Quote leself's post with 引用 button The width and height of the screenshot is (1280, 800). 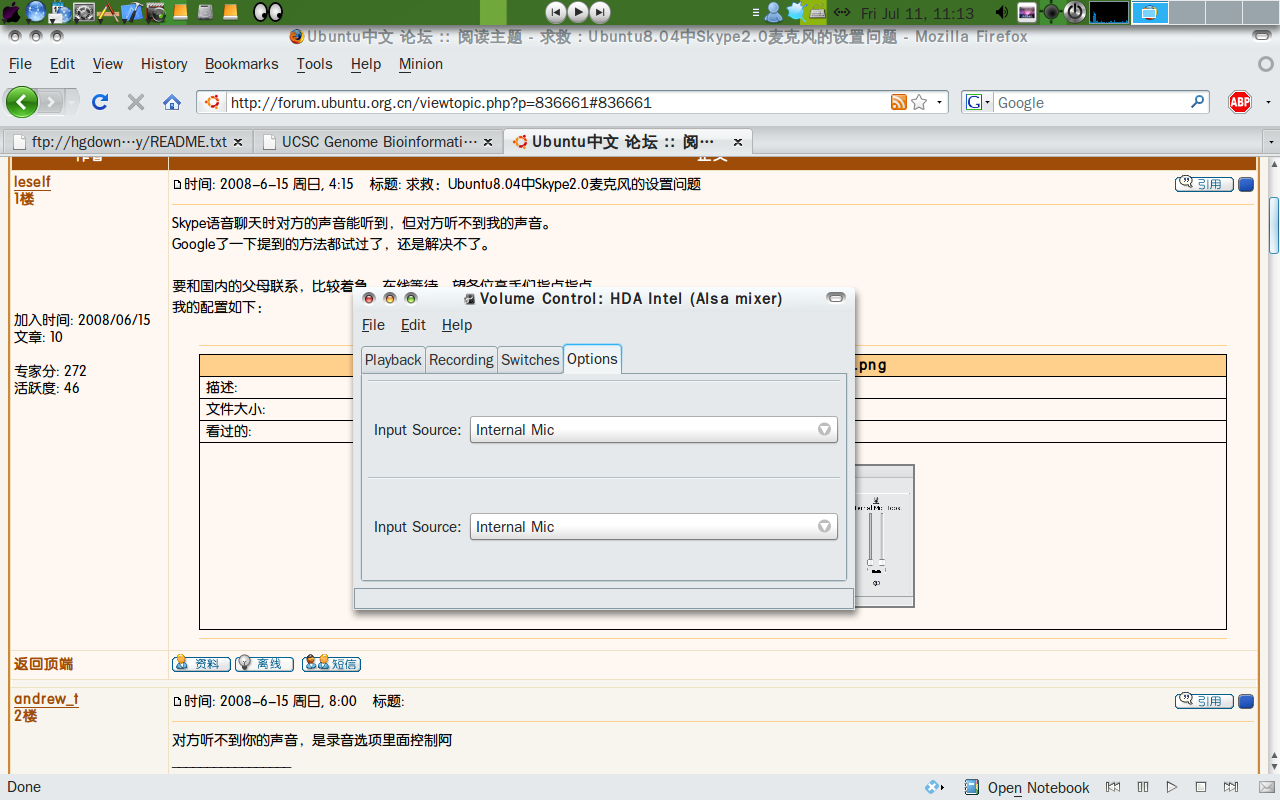(1204, 184)
